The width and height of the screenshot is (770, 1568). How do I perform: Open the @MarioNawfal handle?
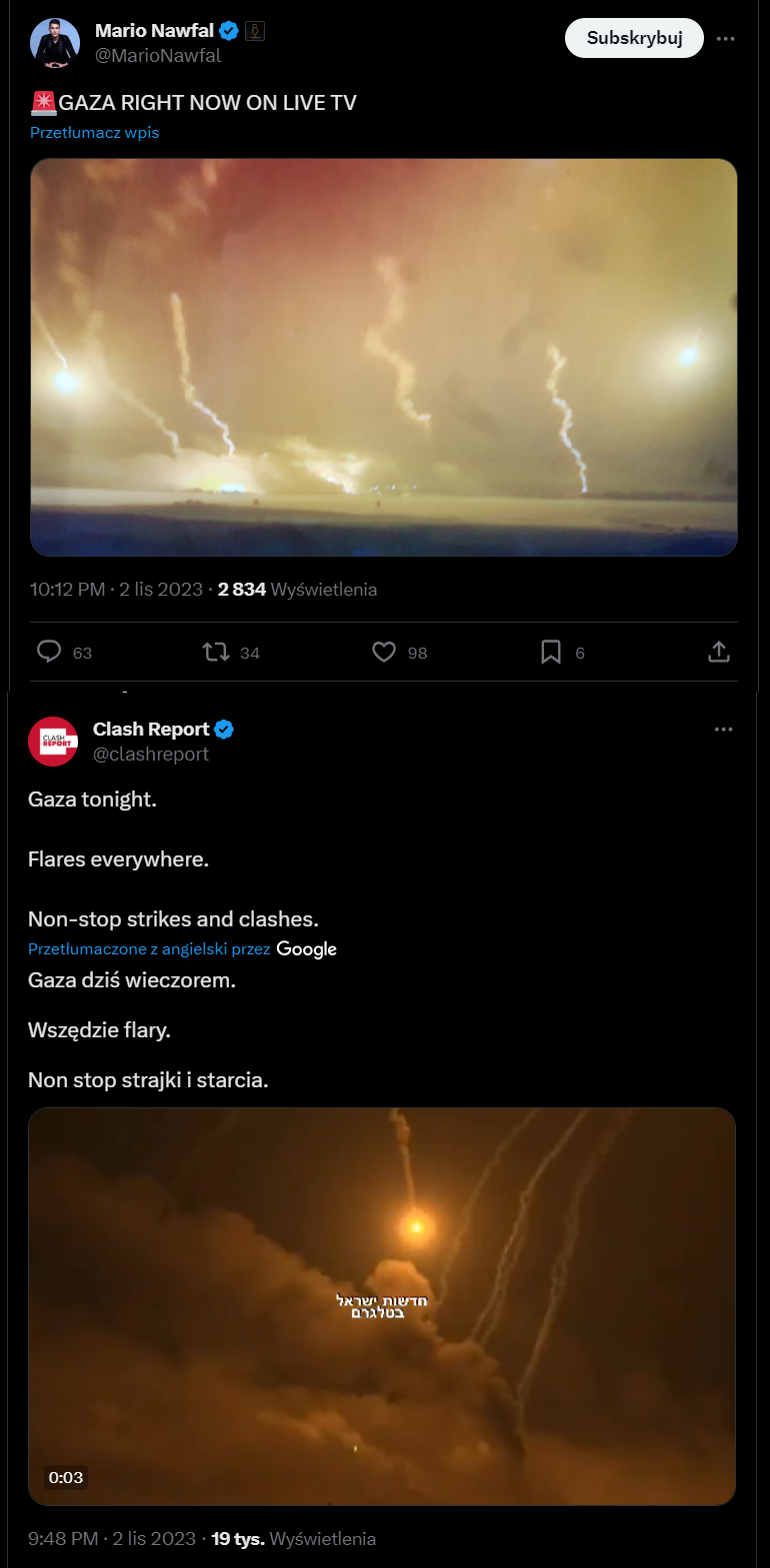point(158,56)
